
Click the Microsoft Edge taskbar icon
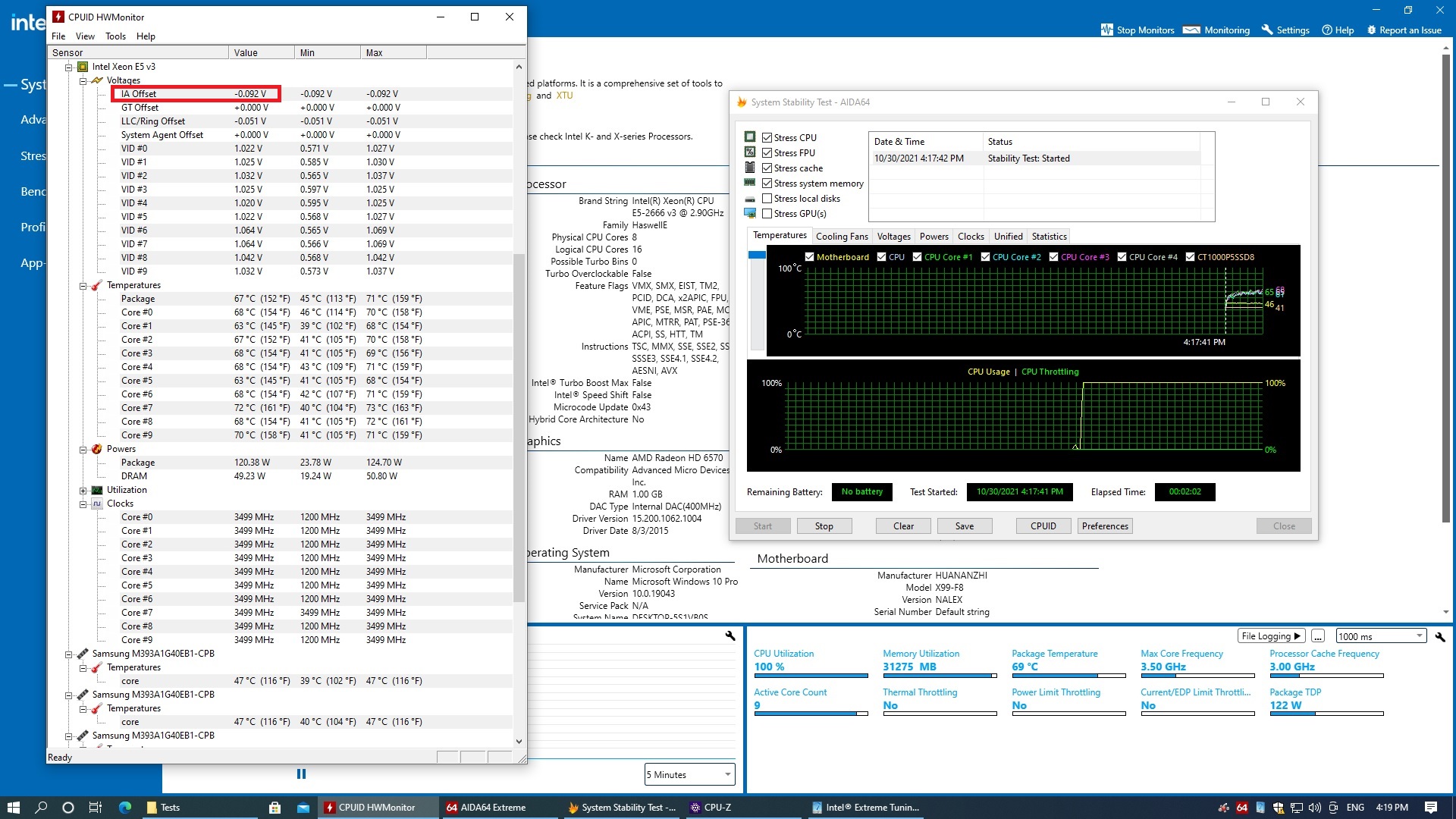click(x=125, y=808)
